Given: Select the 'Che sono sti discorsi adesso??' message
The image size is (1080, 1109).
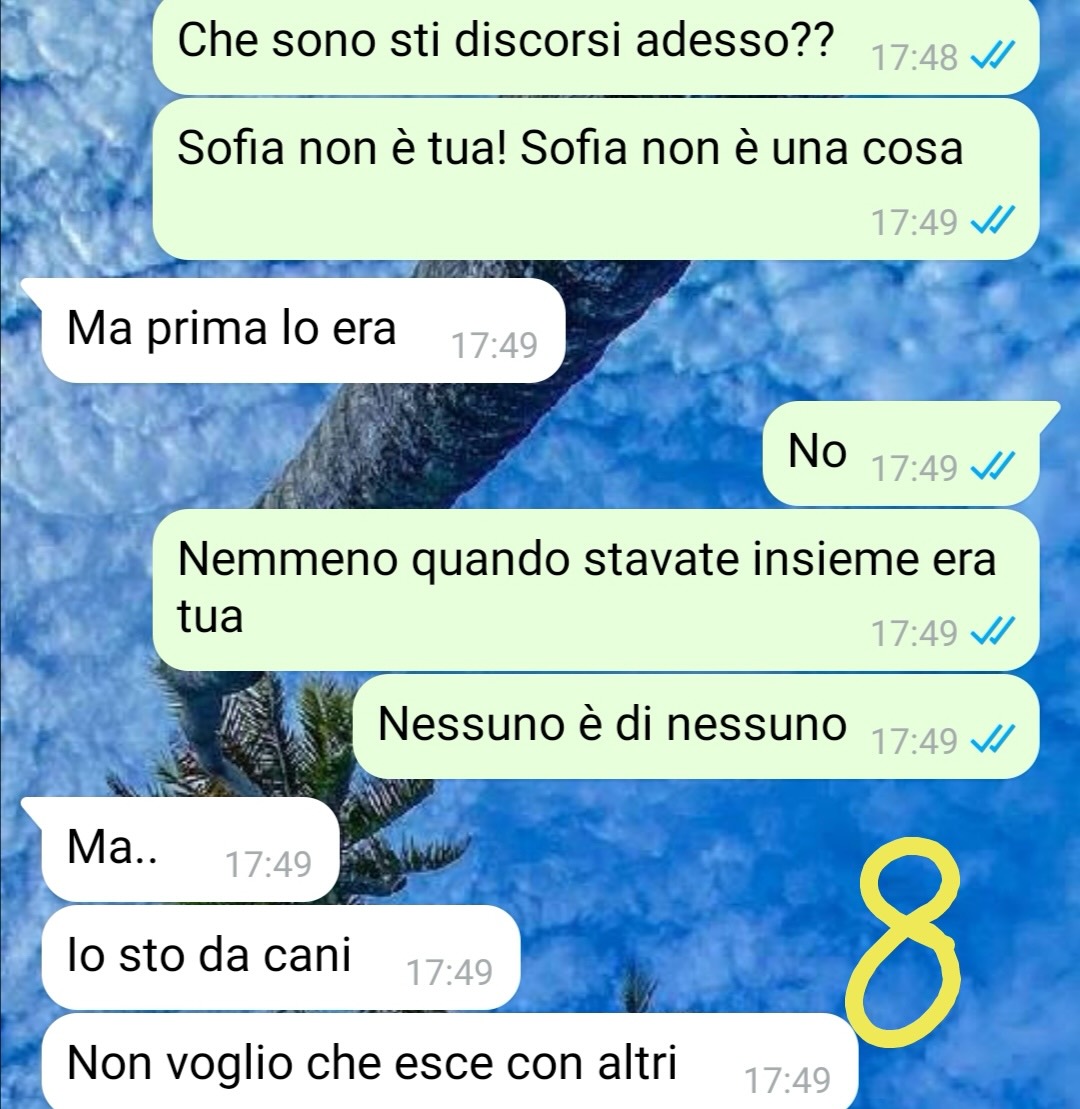Looking at the screenshot, I should pyautogui.click(x=596, y=47).
